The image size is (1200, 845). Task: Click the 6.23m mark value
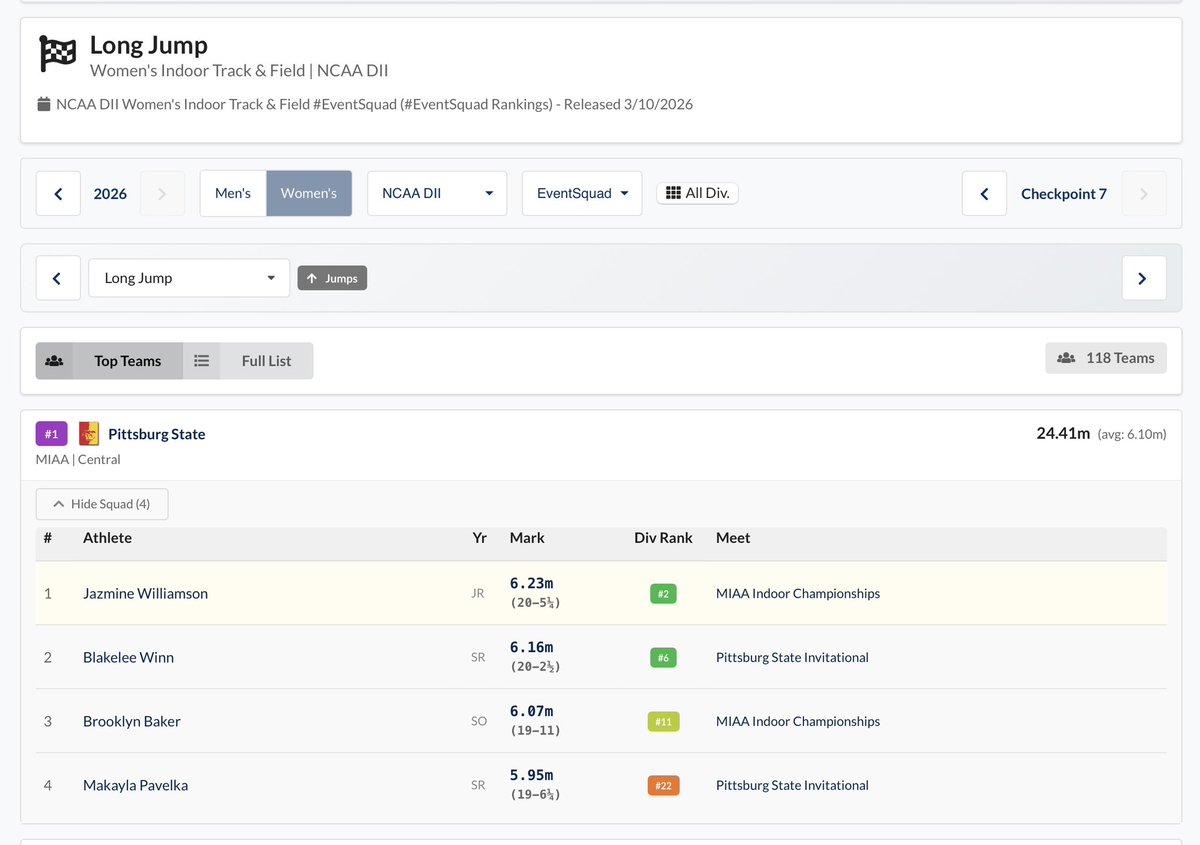[531, 583]
